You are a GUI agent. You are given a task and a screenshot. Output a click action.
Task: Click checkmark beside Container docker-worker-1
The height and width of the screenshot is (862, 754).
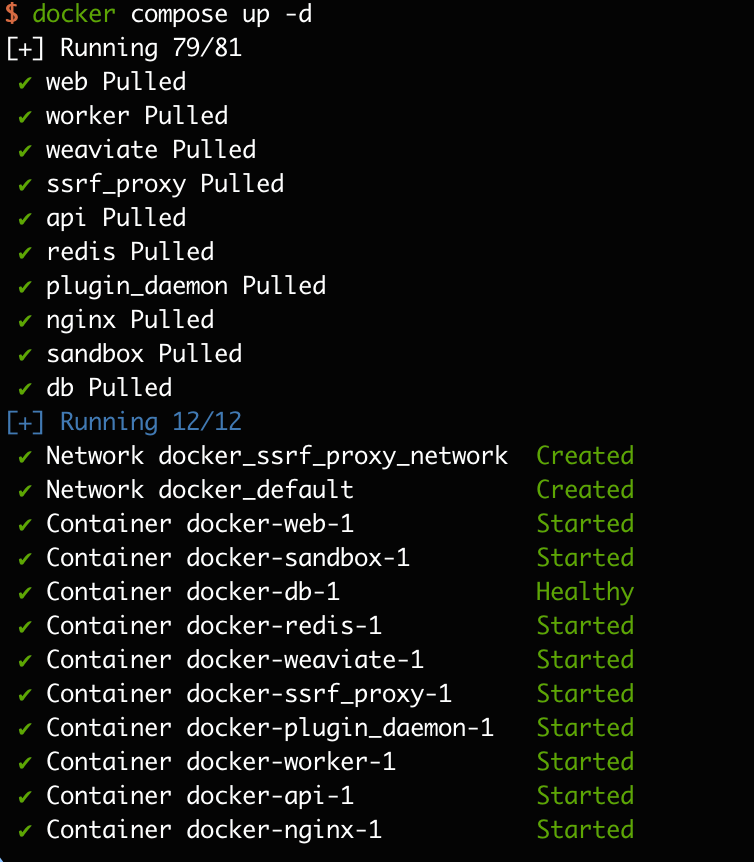[x=25, y=762]
